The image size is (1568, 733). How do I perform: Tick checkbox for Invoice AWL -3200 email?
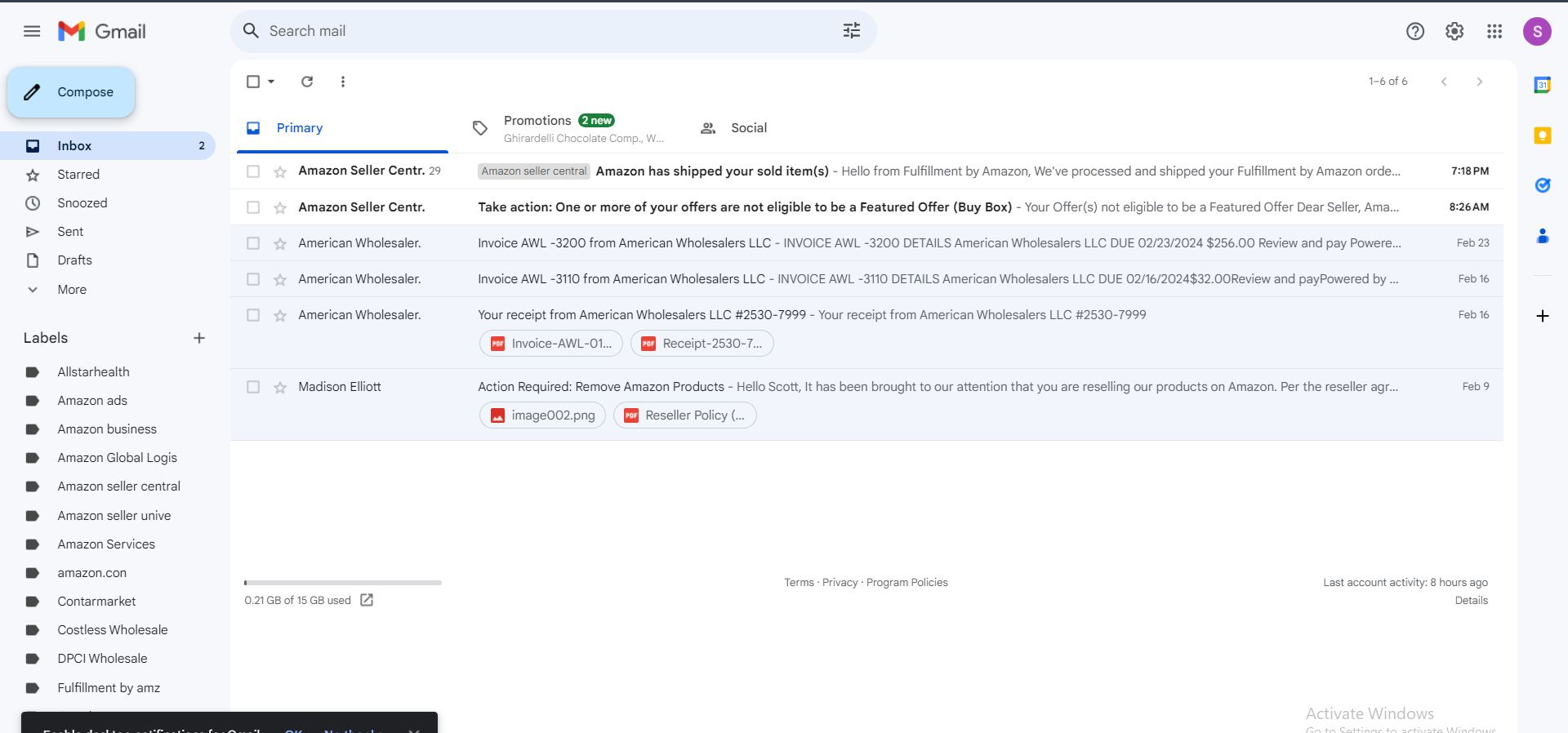tap(253, 243)
